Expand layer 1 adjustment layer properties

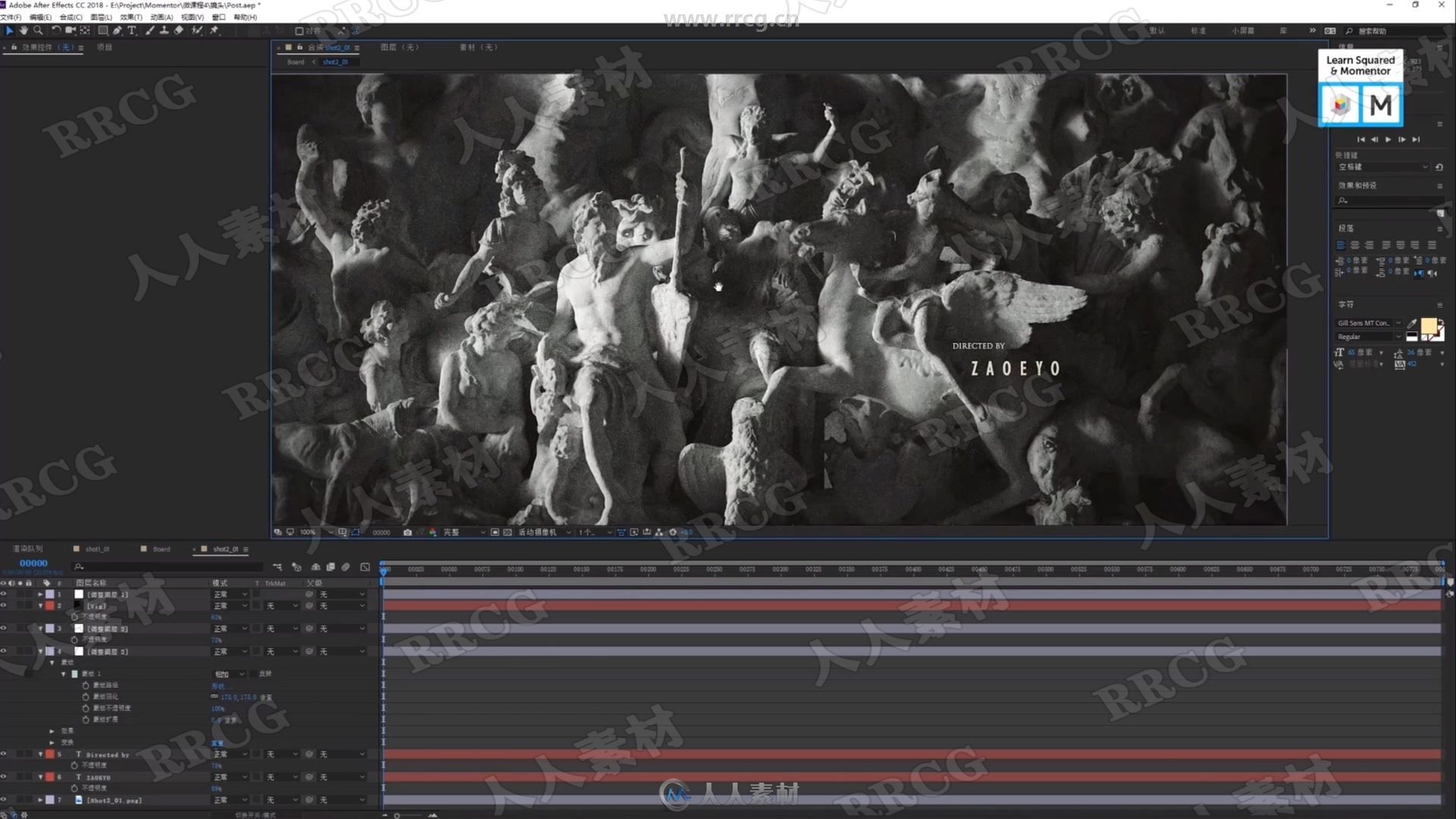pyautogui.click(x=40, y=595)
